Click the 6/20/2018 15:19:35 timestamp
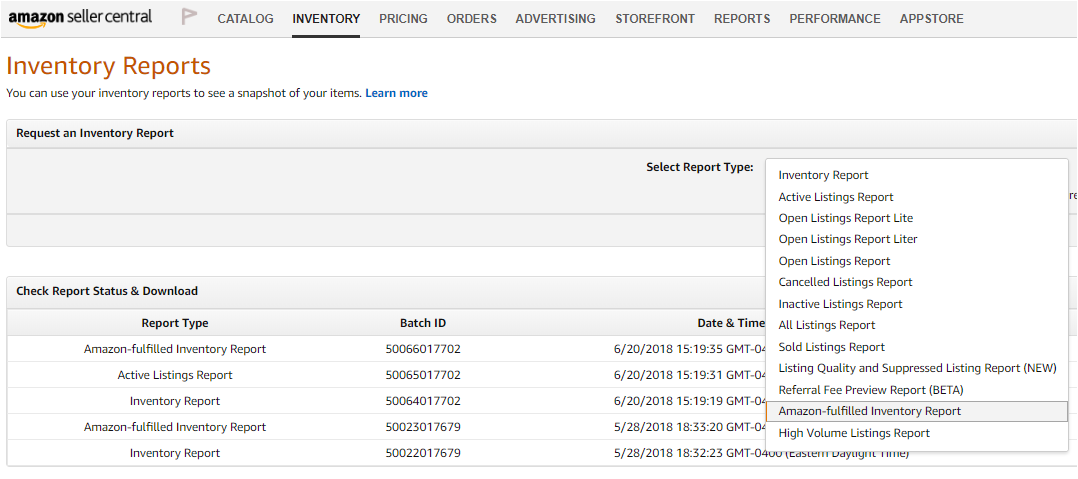This screenshot has height=479, width=1078. 690,349
